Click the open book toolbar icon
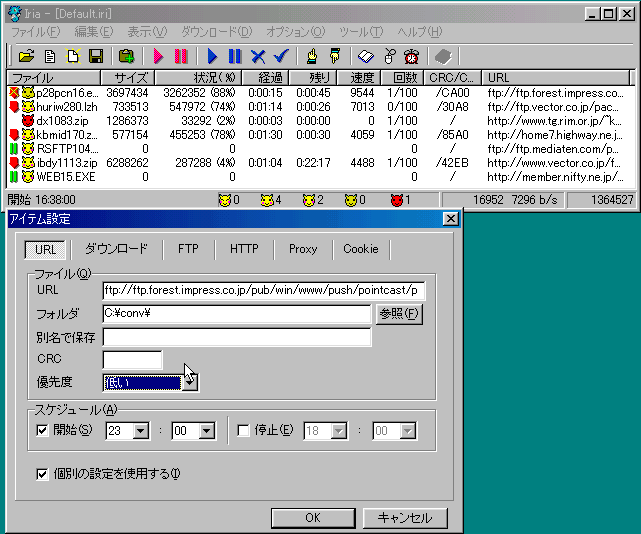 [366, 56]
